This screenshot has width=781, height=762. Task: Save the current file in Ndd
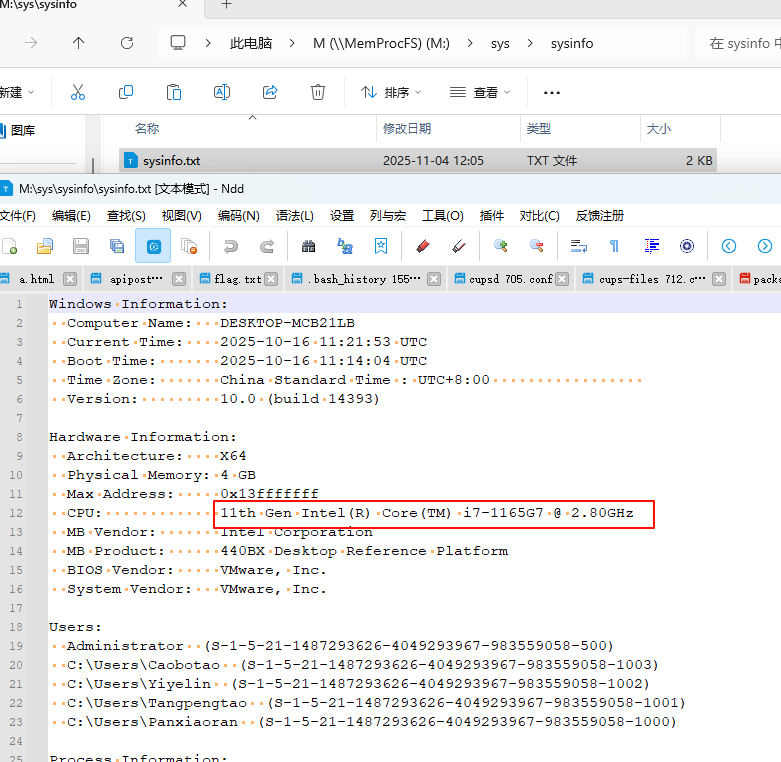coord(81,246)
